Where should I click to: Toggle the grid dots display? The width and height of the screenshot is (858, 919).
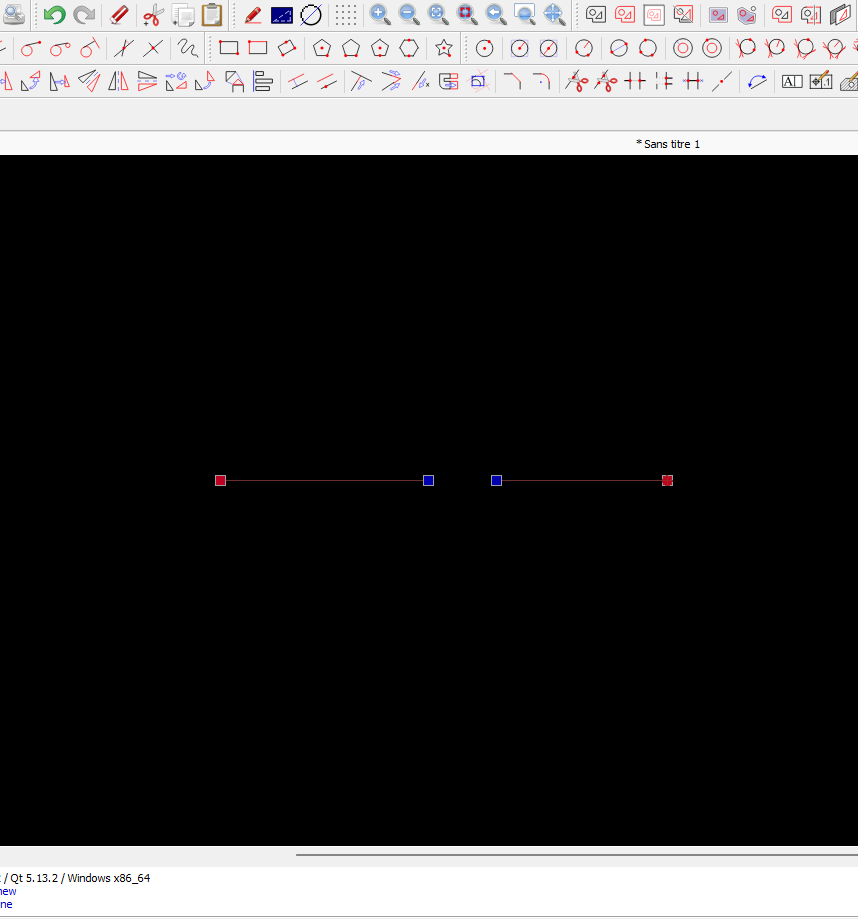(346, 15)
